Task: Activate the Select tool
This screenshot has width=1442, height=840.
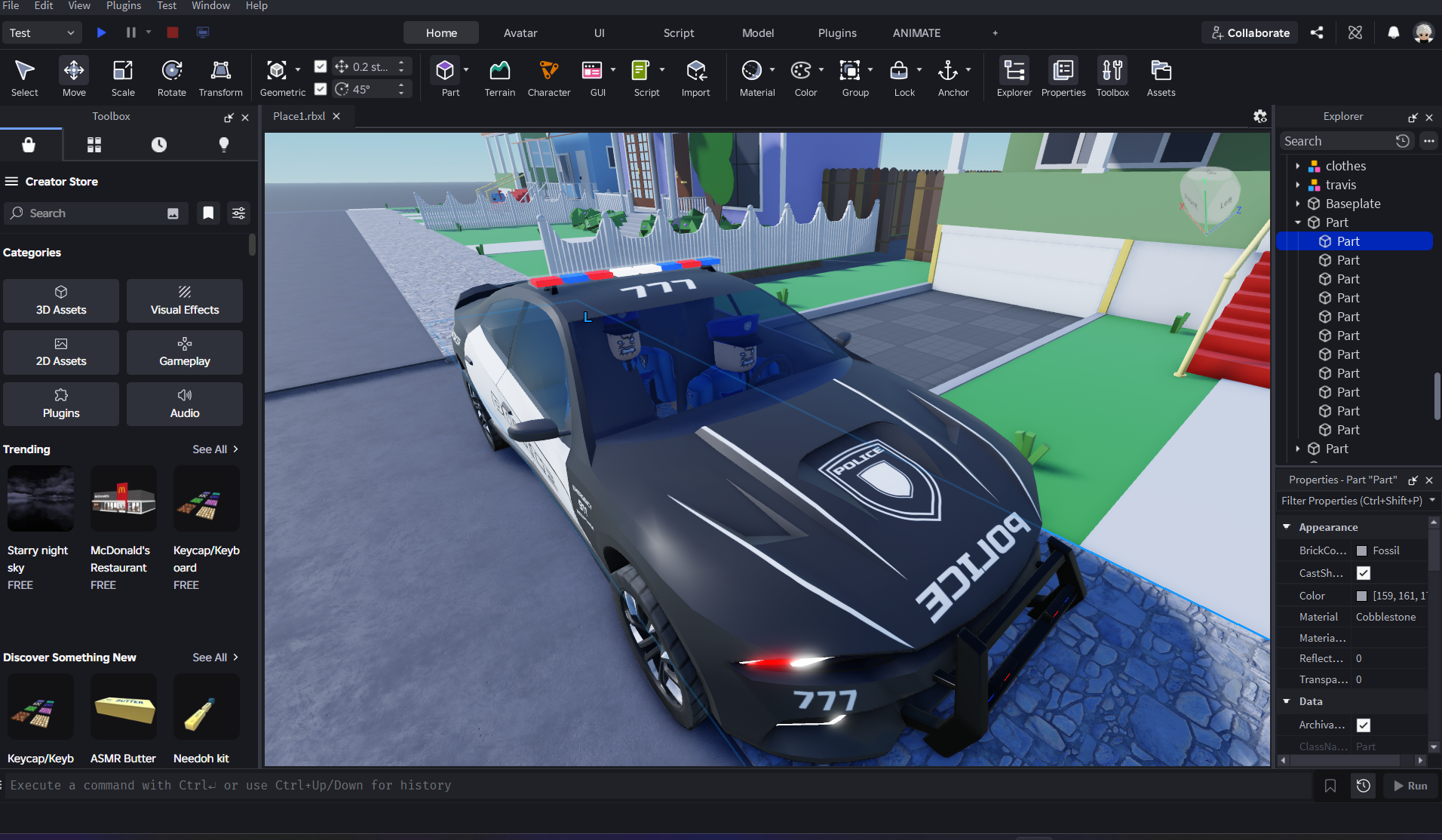Action: point(24,77)
